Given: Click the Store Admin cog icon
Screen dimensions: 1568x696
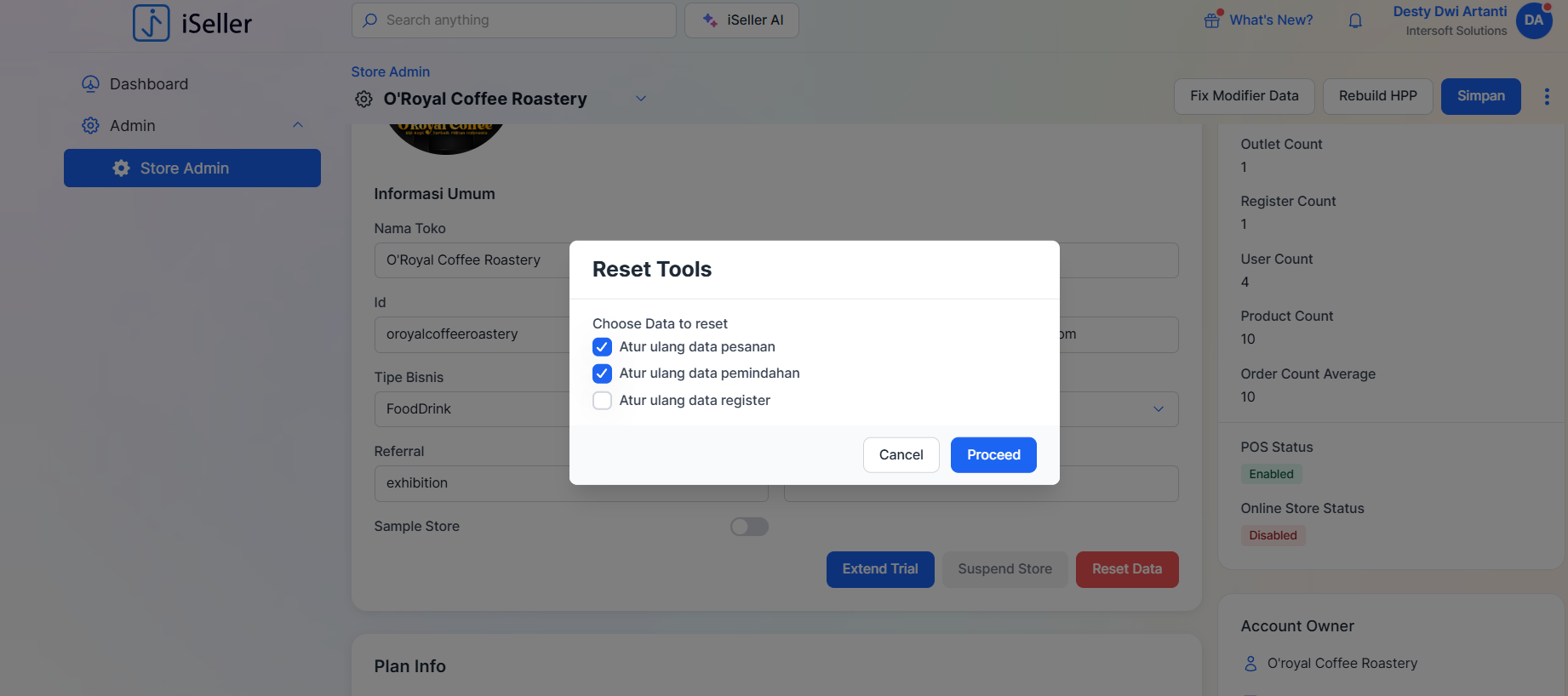Looking at the screenshot, I should [122, 168].
